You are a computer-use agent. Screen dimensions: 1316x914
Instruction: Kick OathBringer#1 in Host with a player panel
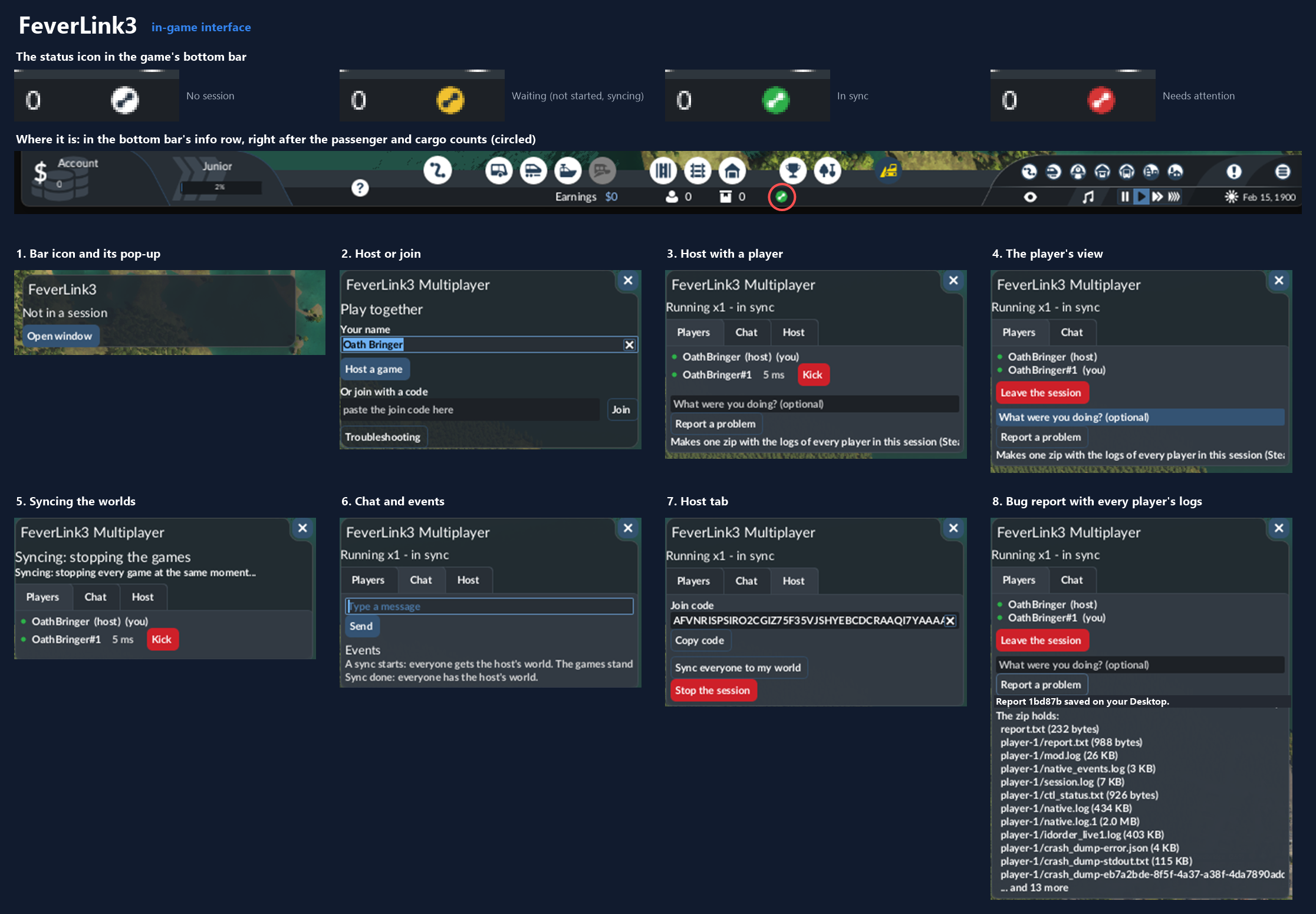click(812, 374)
